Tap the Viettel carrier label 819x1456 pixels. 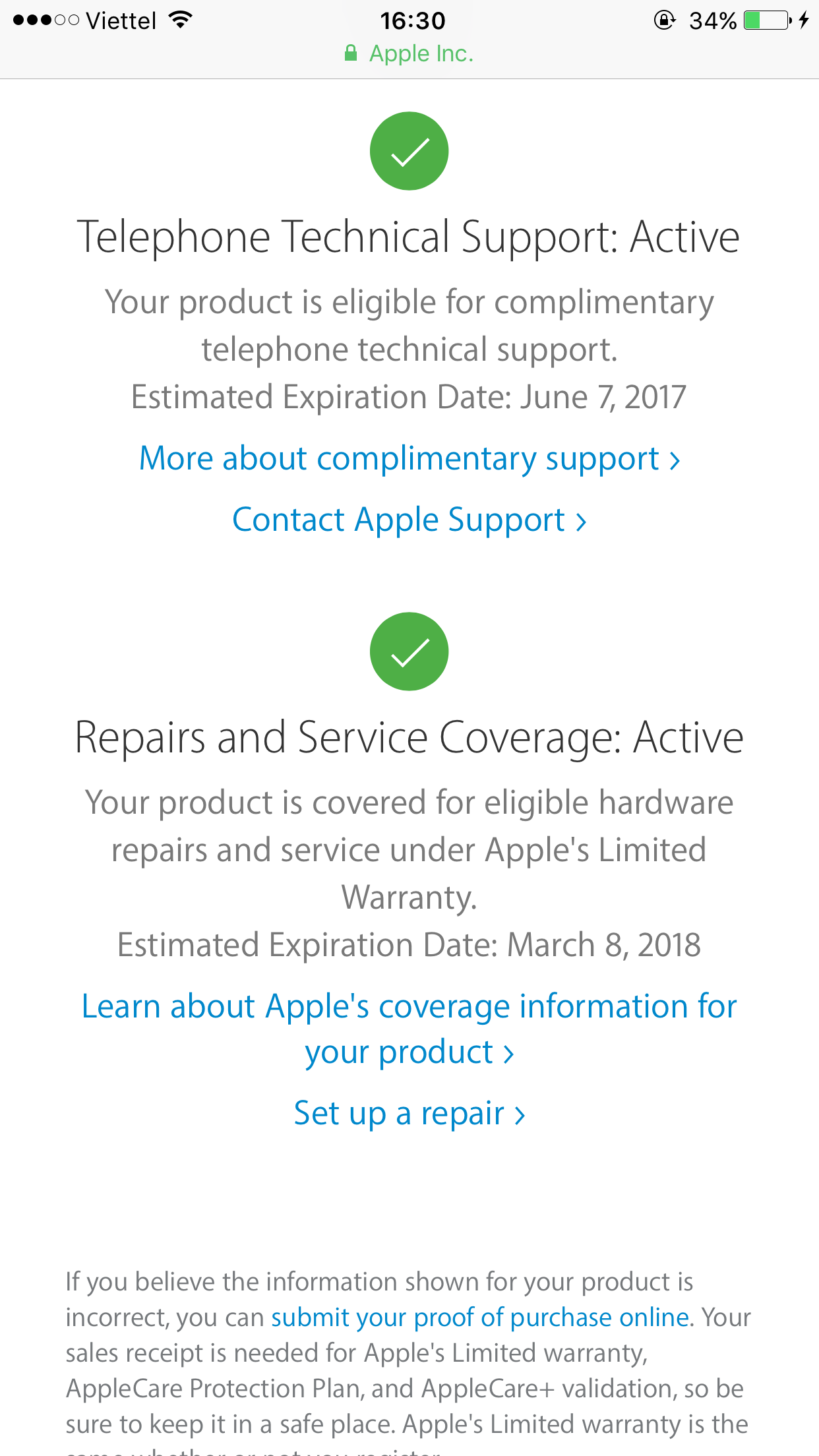(121, 20)
